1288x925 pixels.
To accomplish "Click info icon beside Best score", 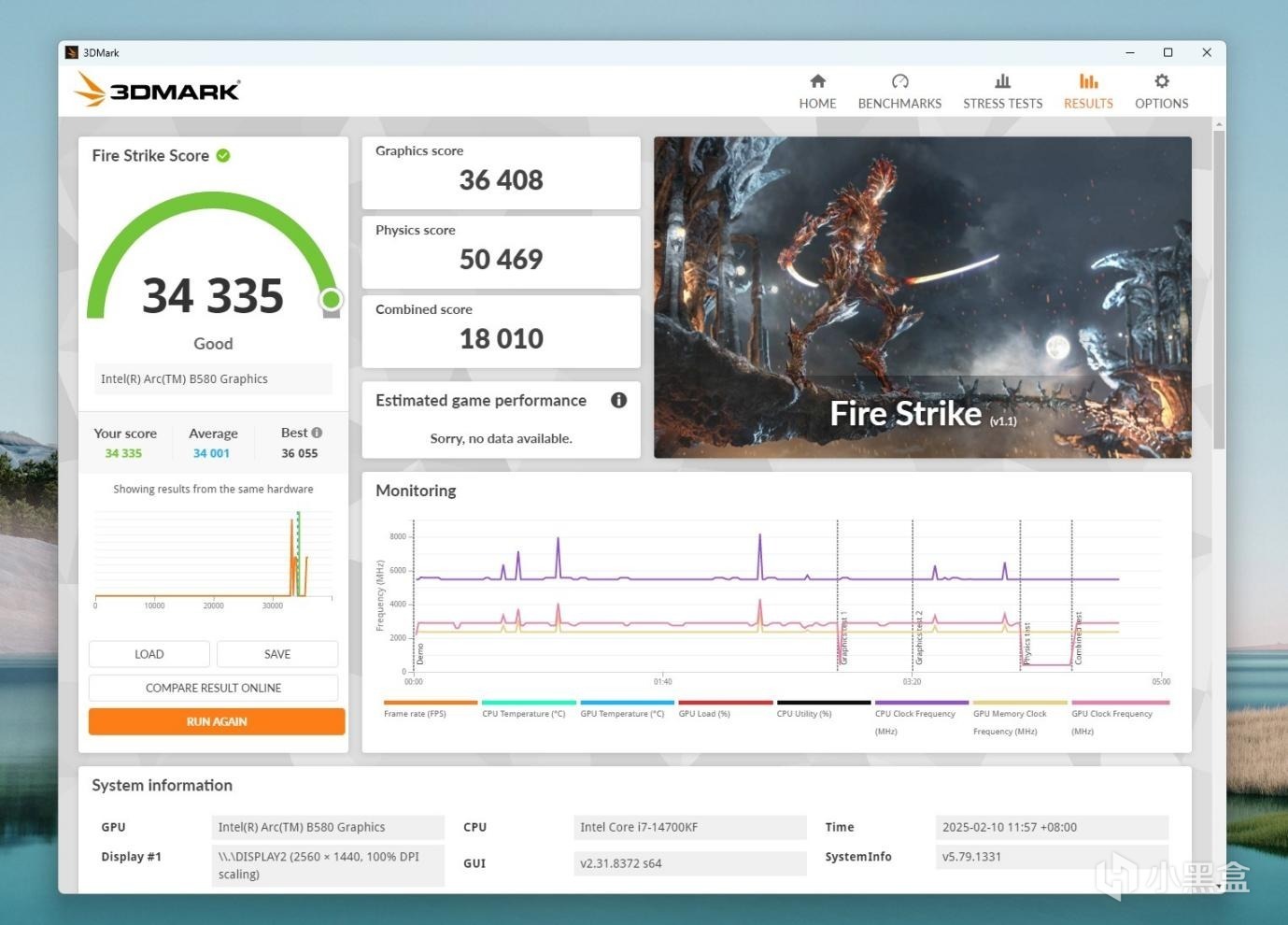I will tap(317, 433).
